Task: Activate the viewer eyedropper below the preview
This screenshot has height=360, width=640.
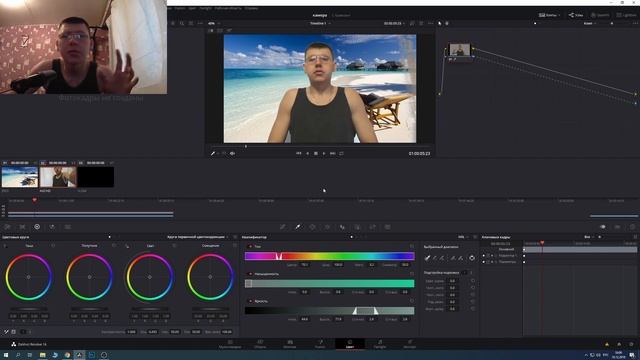Action: pyautogui.click(x=213, y=153)
